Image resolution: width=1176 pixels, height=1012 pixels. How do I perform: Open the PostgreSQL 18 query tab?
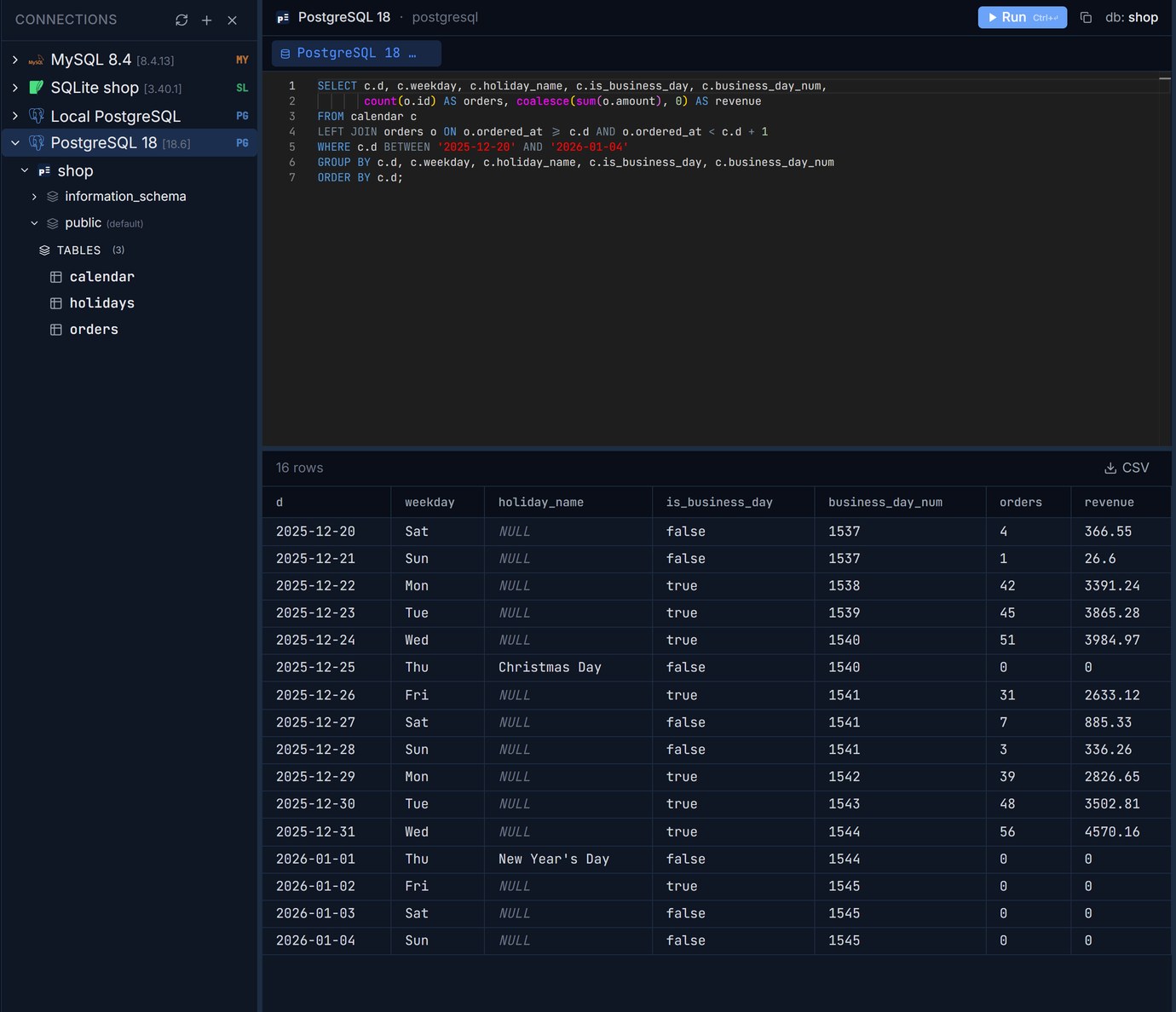click(356, 53)
